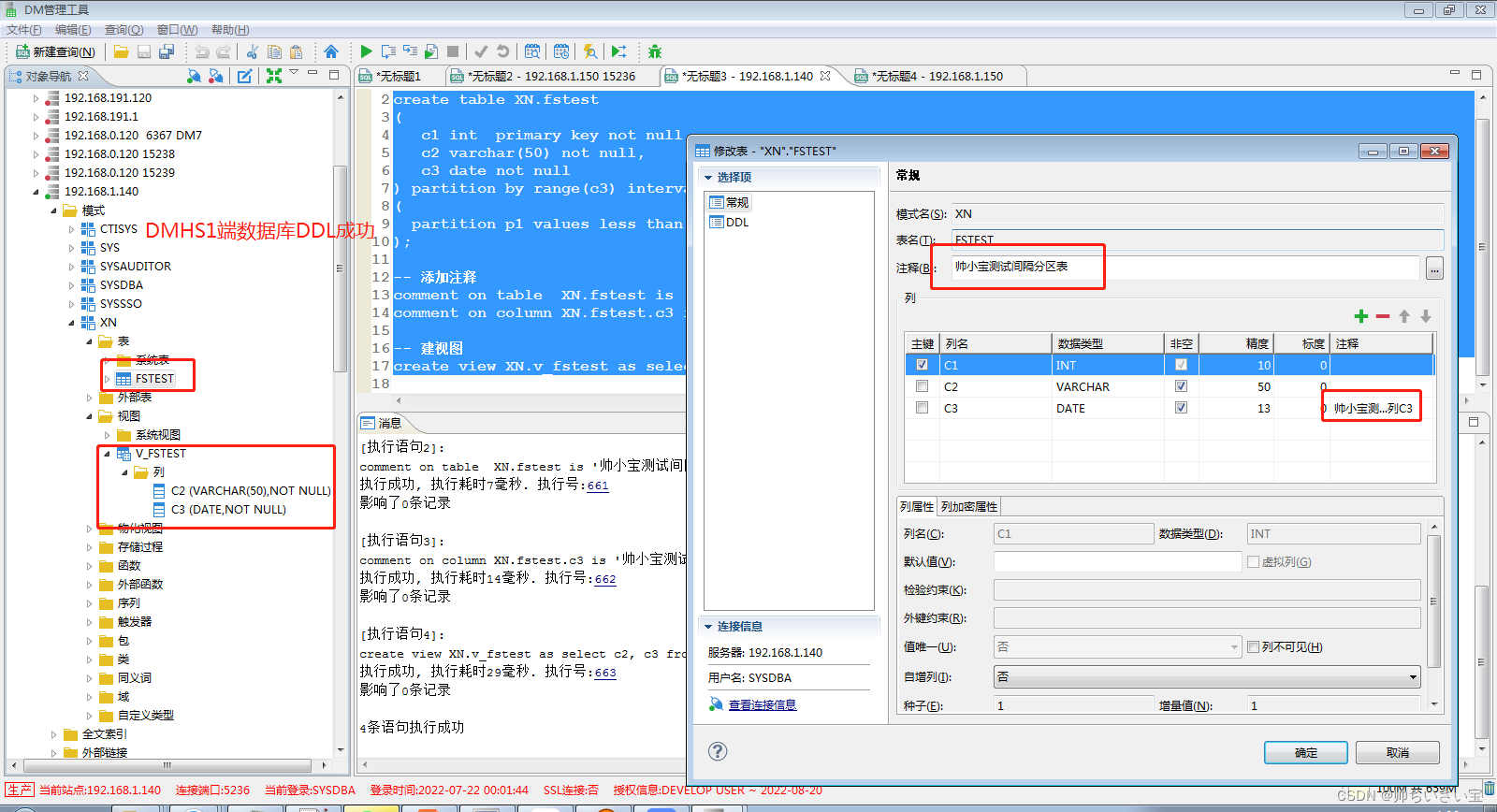Click into the 默认值 input field
1497x812 pixels.
1117,562
